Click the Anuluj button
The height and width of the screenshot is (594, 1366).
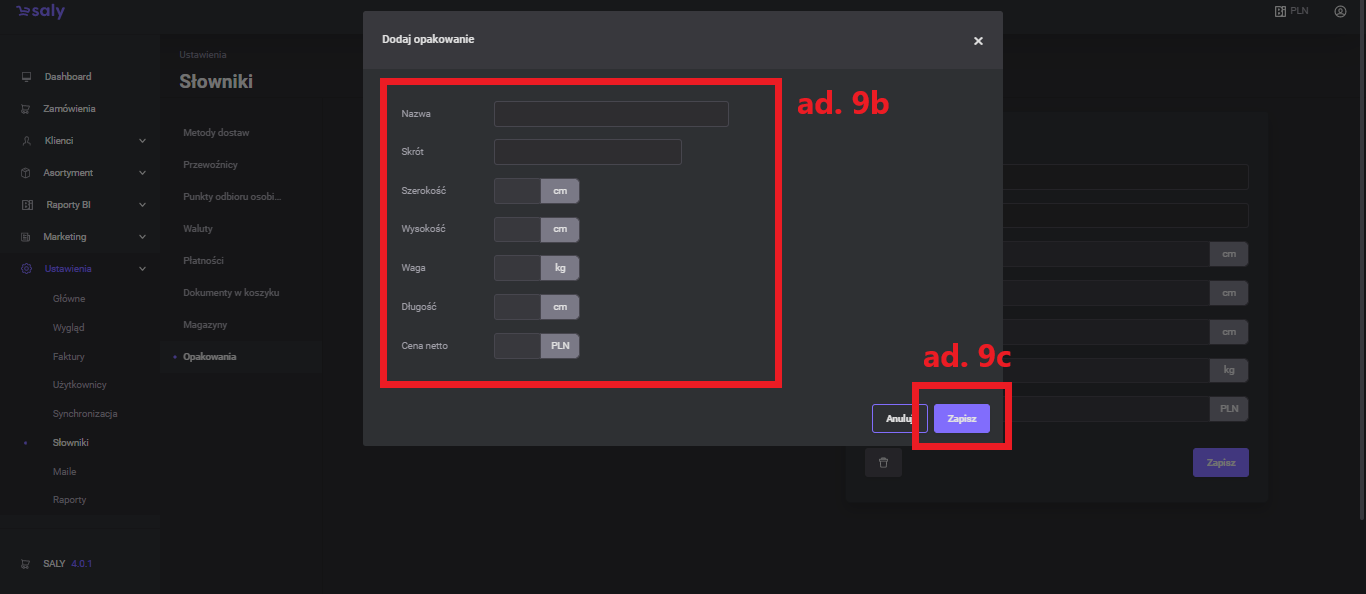pyautogui.click(x=899, y=418)
